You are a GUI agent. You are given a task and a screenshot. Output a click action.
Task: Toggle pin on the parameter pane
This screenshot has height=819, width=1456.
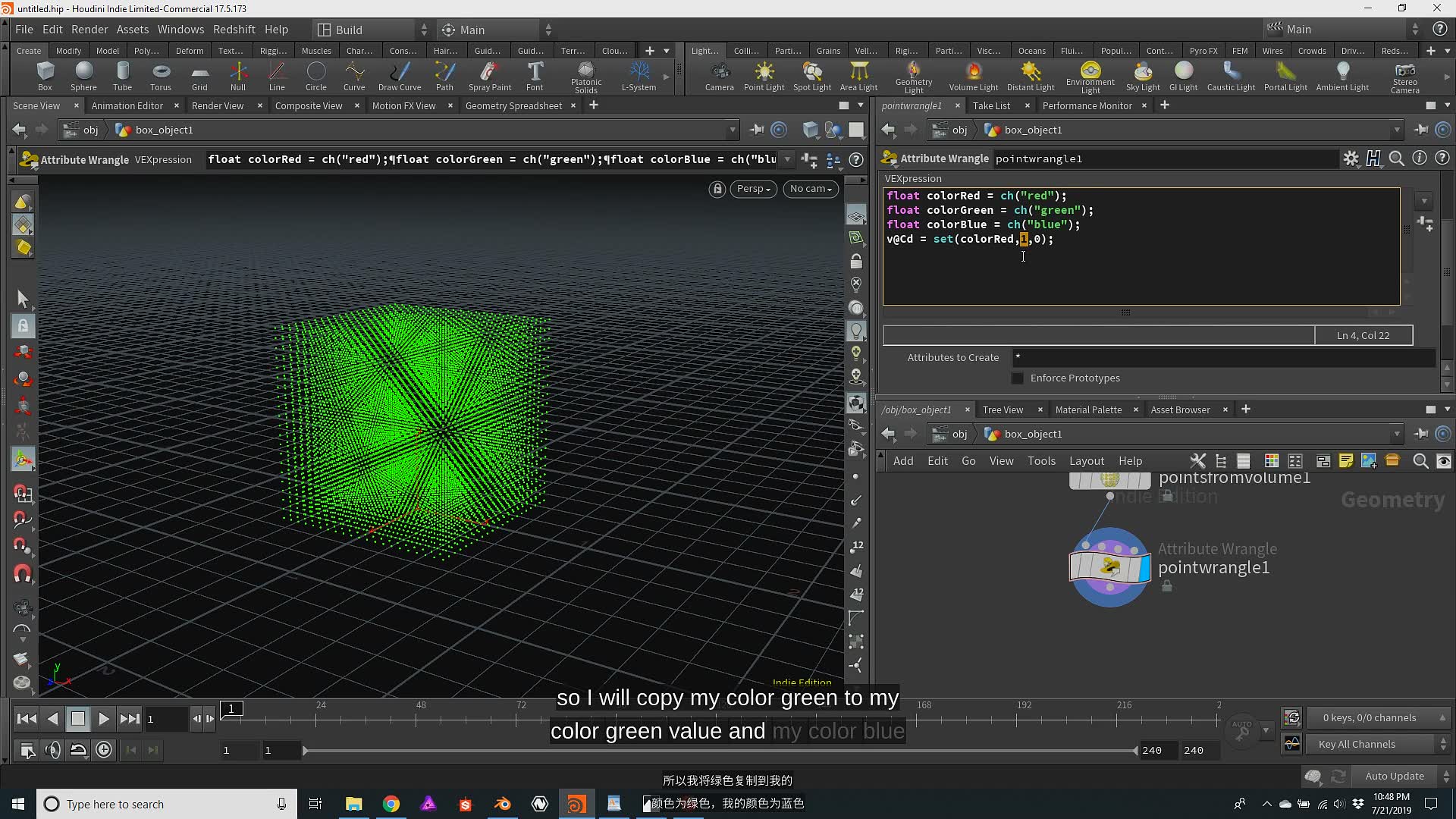(x=1421, y=130)
